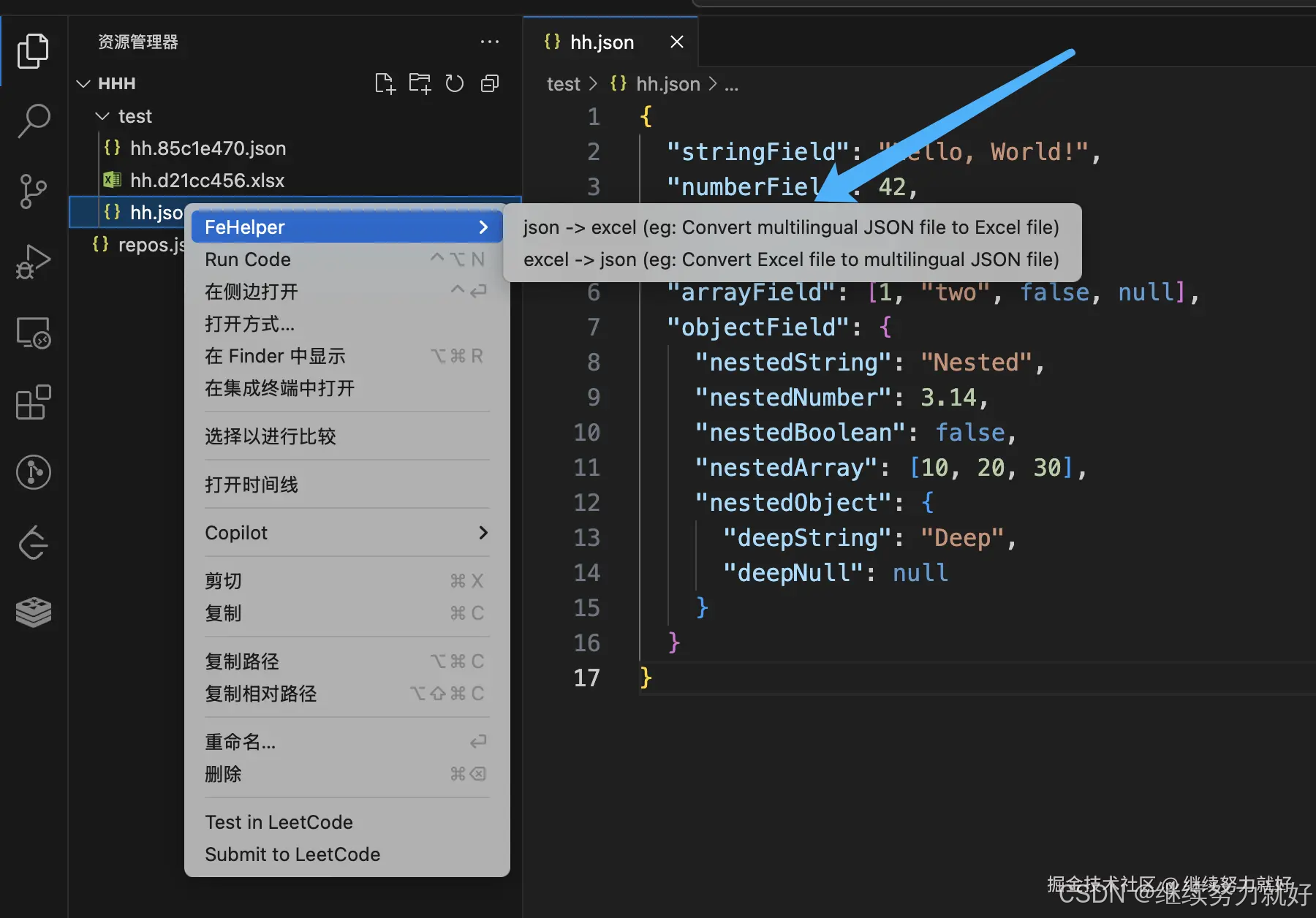Viewport: 1316px width, 918px height.
Task: Open the Extensions view
Action: [x=33, y=402]
